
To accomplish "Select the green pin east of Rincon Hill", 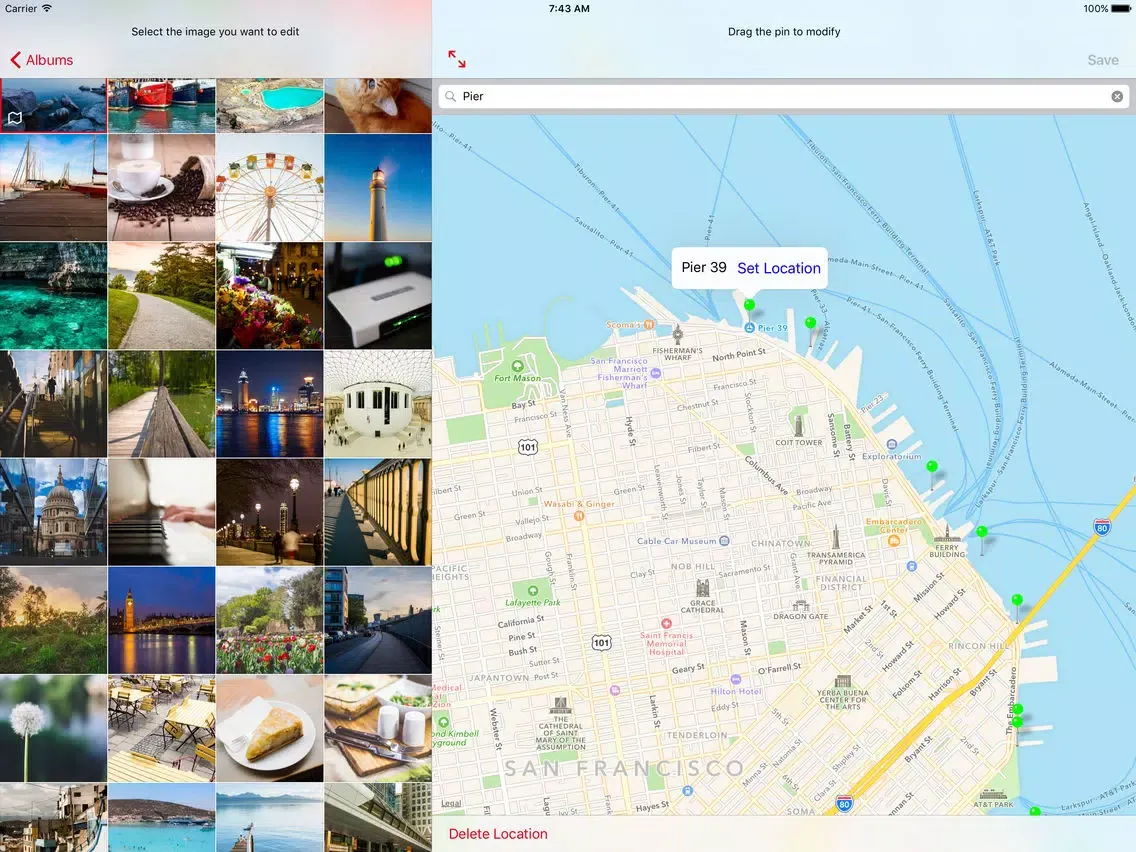I will point(1017,600).
